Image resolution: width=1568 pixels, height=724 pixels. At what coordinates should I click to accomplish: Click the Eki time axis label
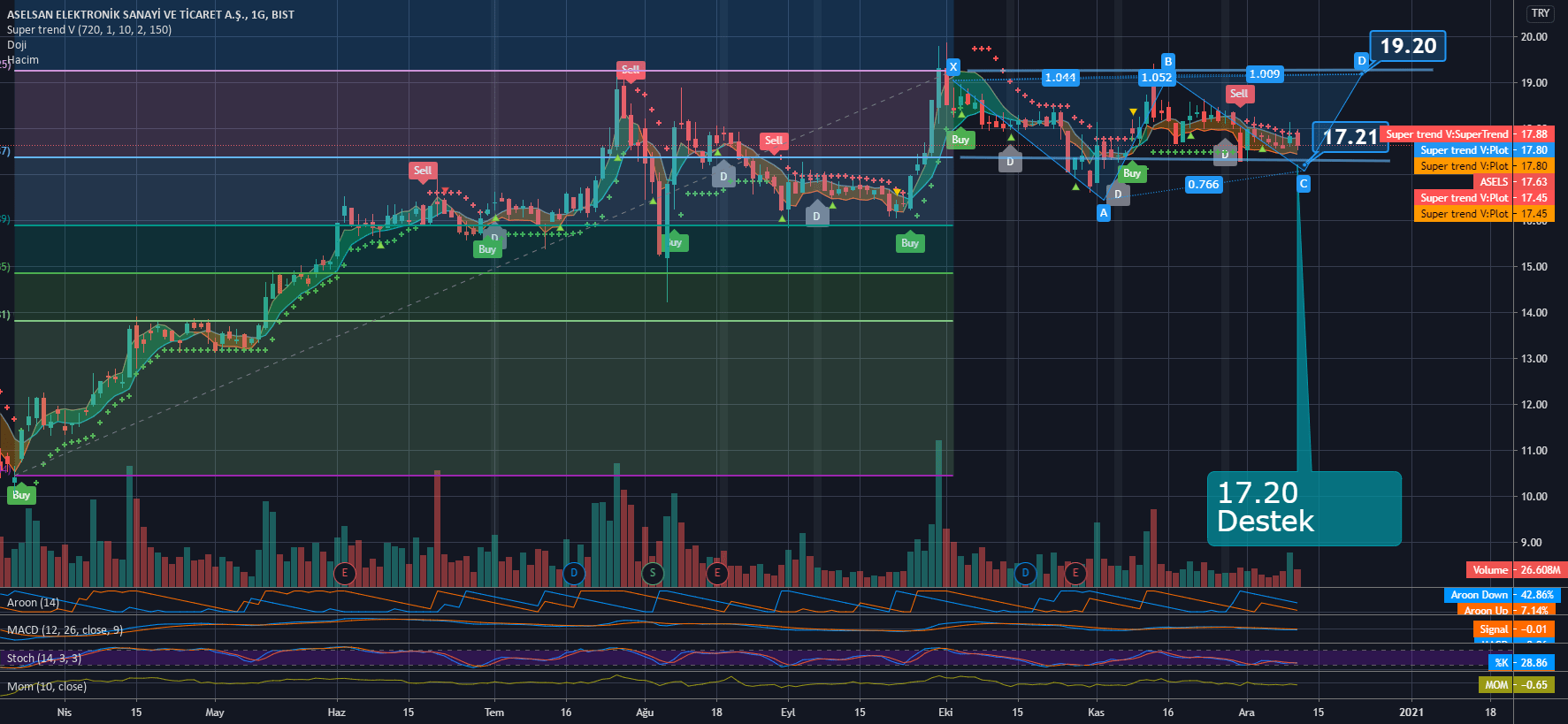(945, 713)
